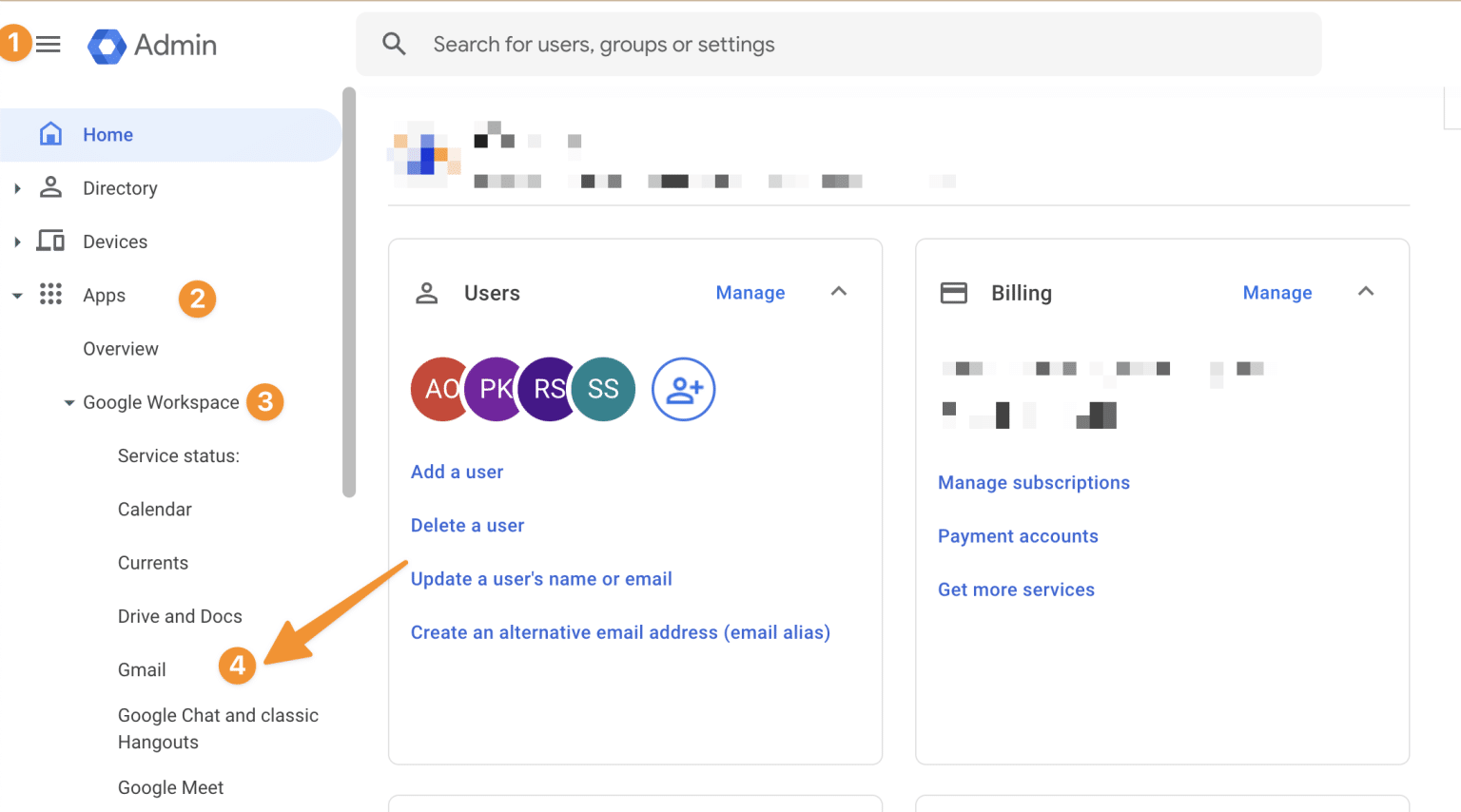Viewport: 1461px width, 812px height.
Task: Click the Users card person icon
Action: [427, 293]
